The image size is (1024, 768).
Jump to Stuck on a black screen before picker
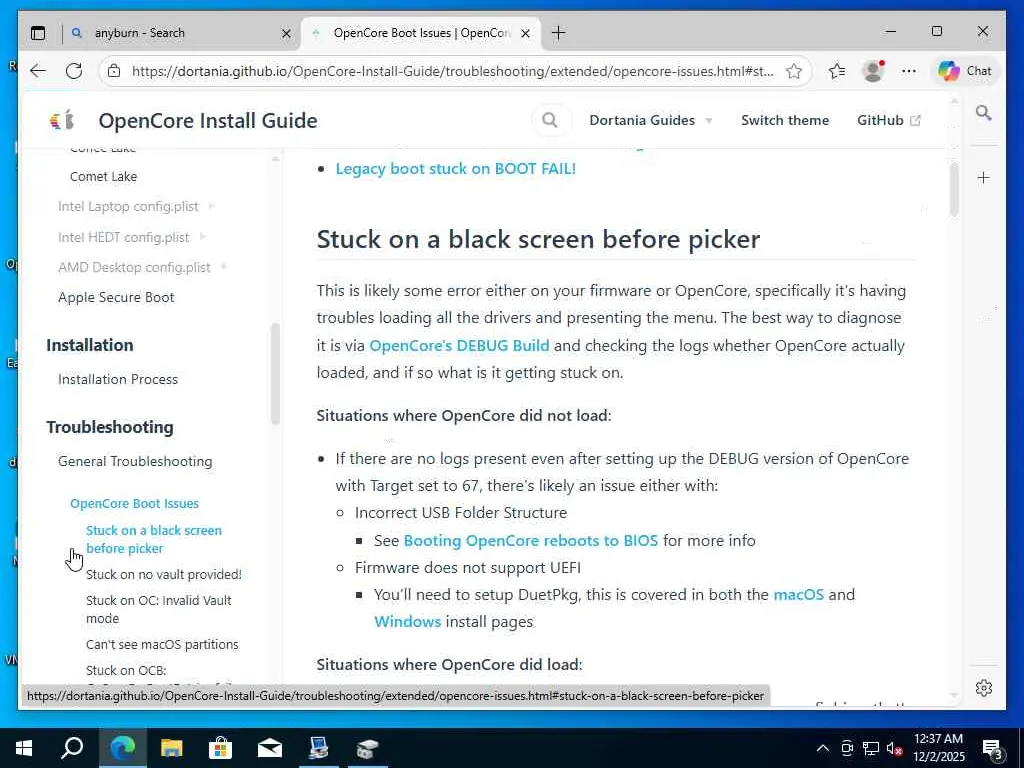154,539
